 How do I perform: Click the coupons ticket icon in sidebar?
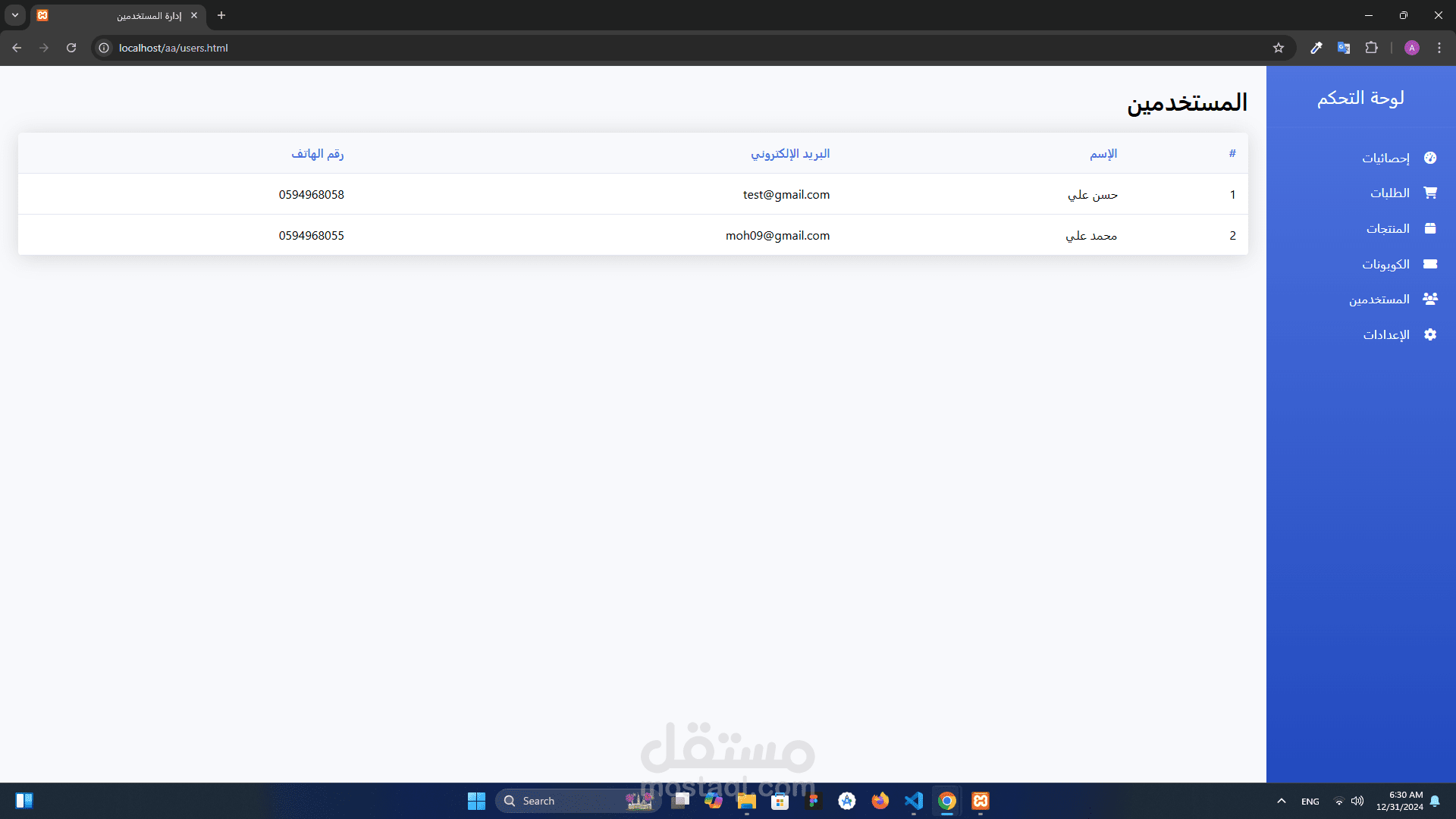(x=1430, y=264)
